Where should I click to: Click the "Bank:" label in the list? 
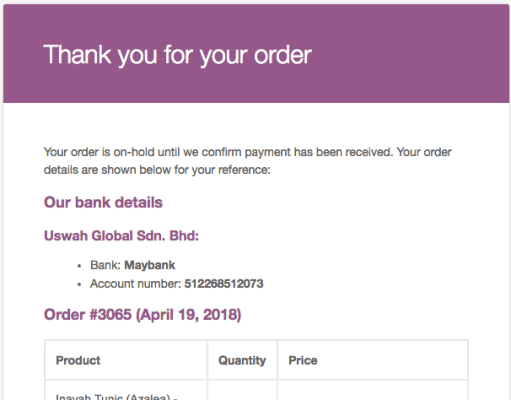[105, 265]
